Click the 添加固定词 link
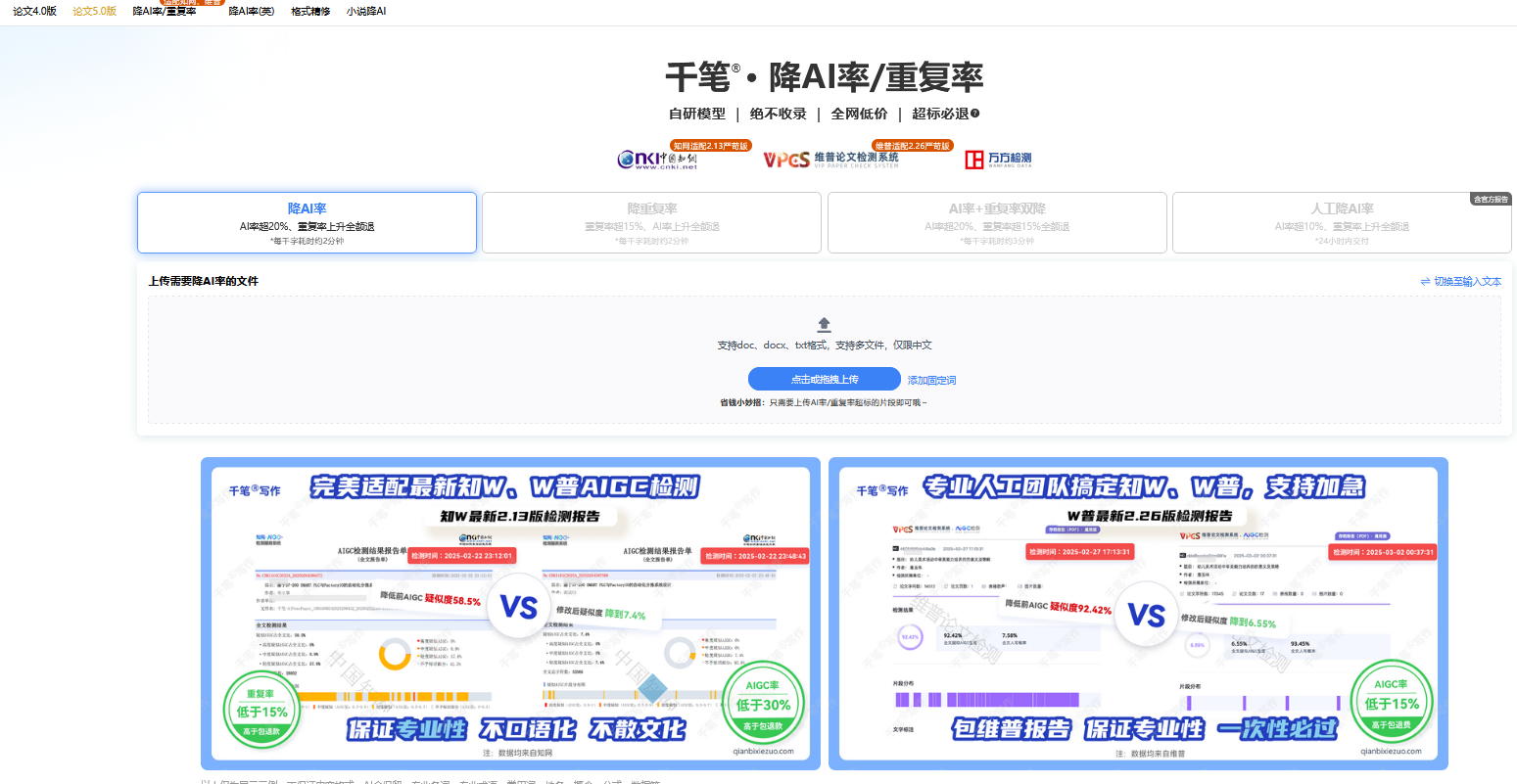The image size is (1517, 784). tap(931, 381)
